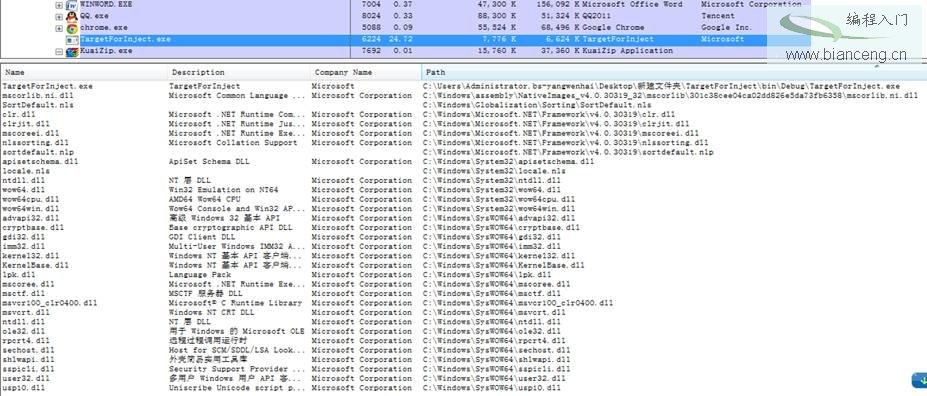Click the Word icon beside WINWORD.EXE
The image size is (927, 396).
coord(72,4)
